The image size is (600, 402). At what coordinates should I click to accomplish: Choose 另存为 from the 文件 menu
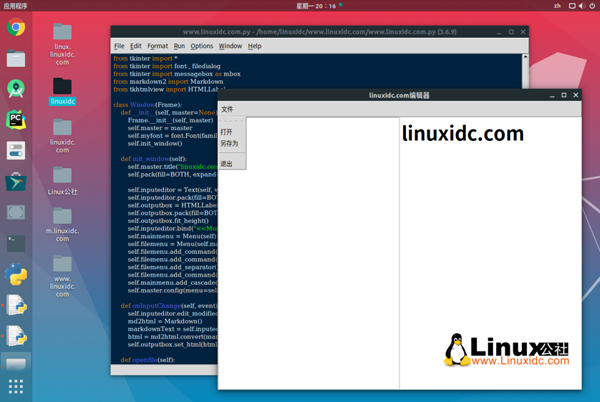coord(230,144)
